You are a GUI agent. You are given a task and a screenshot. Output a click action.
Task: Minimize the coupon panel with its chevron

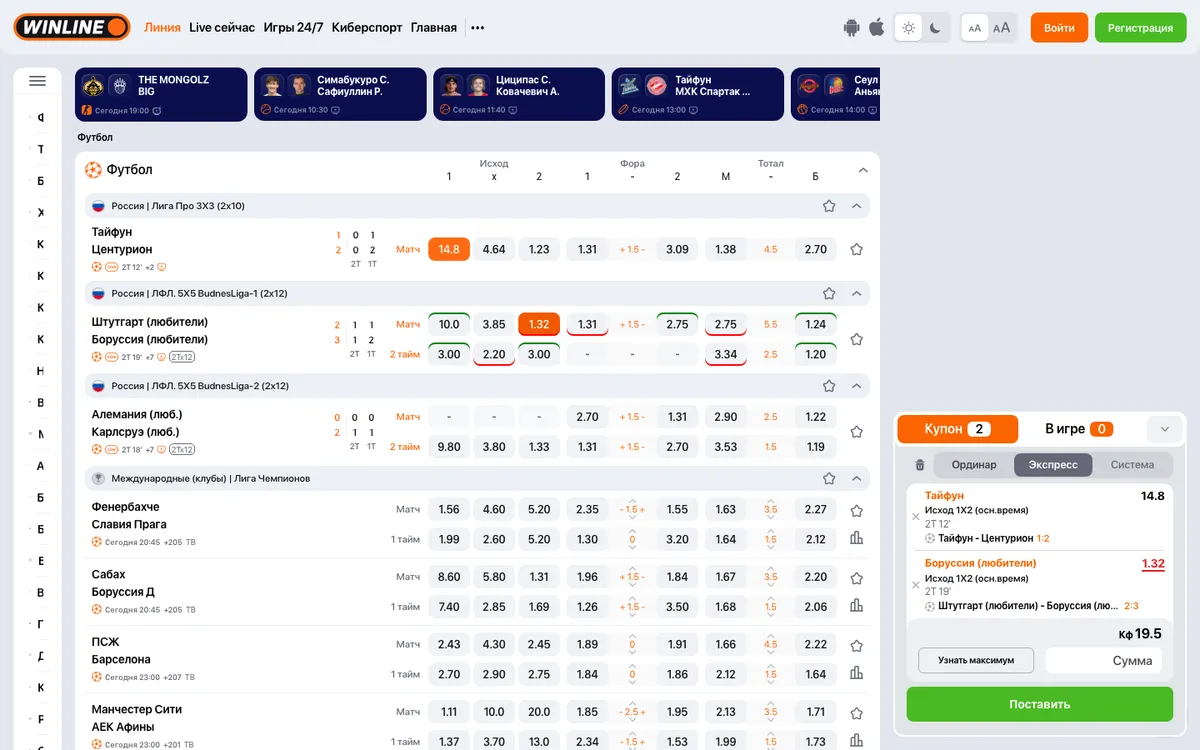coord(1165,429)
